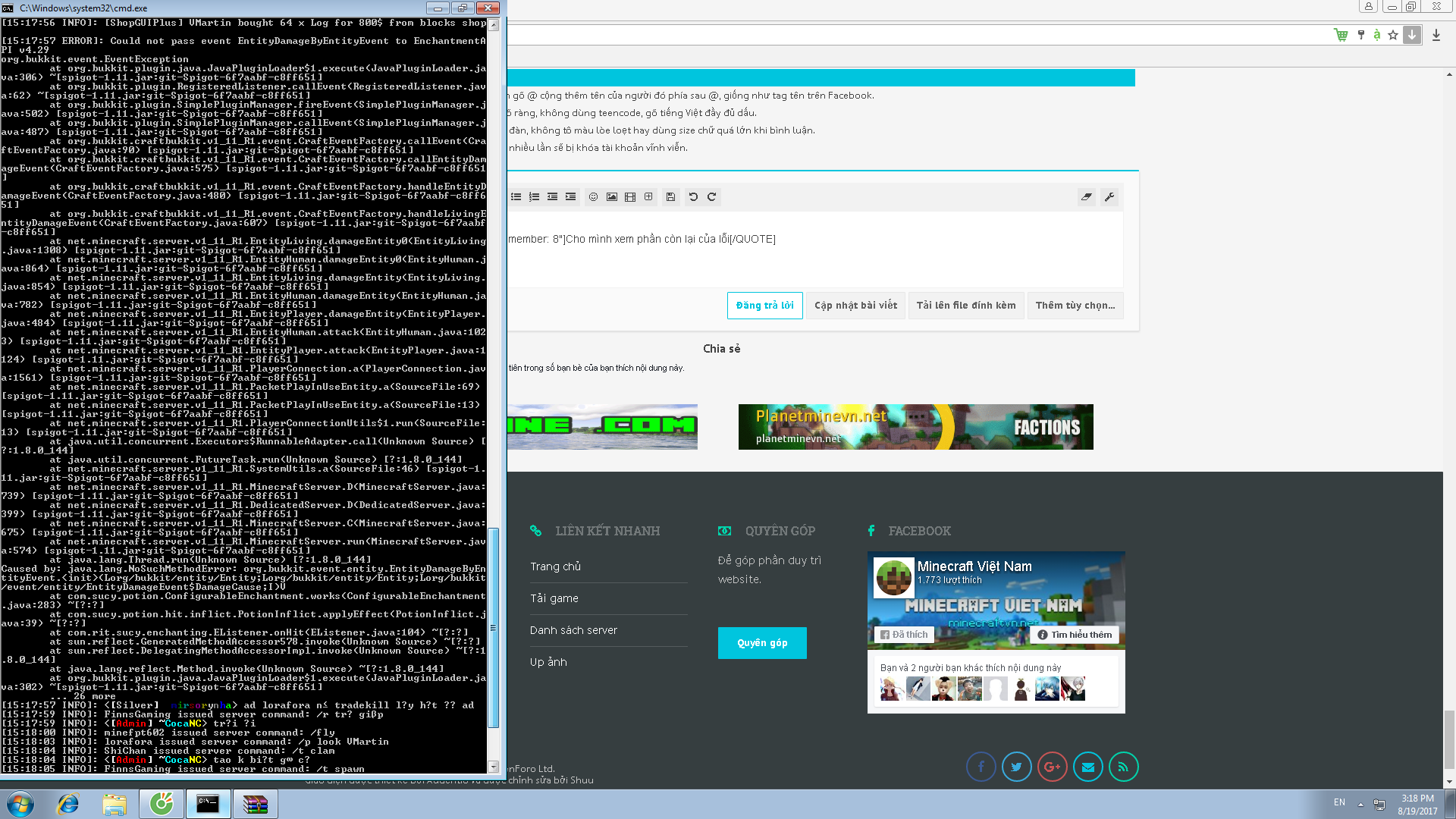This screenshot has height=819, width=1456.
Task: Click the Đăng trả lời button
Action: point(764,306)
